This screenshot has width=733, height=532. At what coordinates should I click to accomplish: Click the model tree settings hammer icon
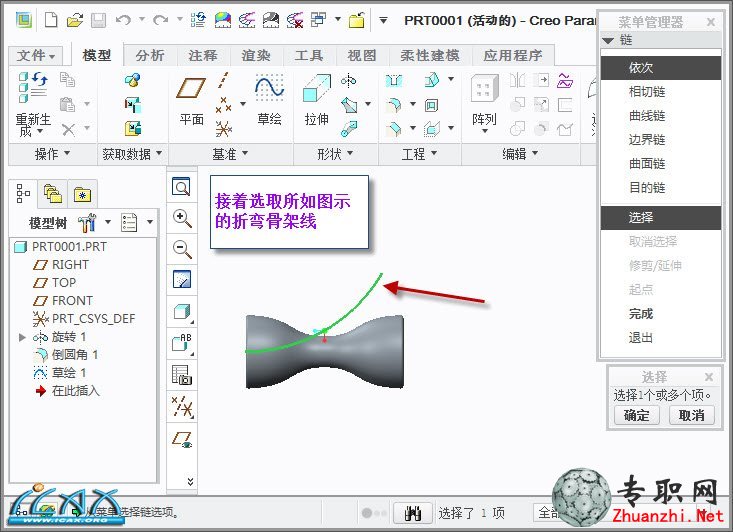[x=87, y=223]
